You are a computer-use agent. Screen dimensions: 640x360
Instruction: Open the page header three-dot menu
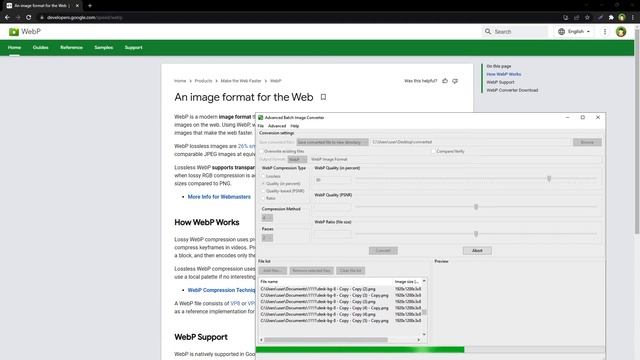pos(605,31)
